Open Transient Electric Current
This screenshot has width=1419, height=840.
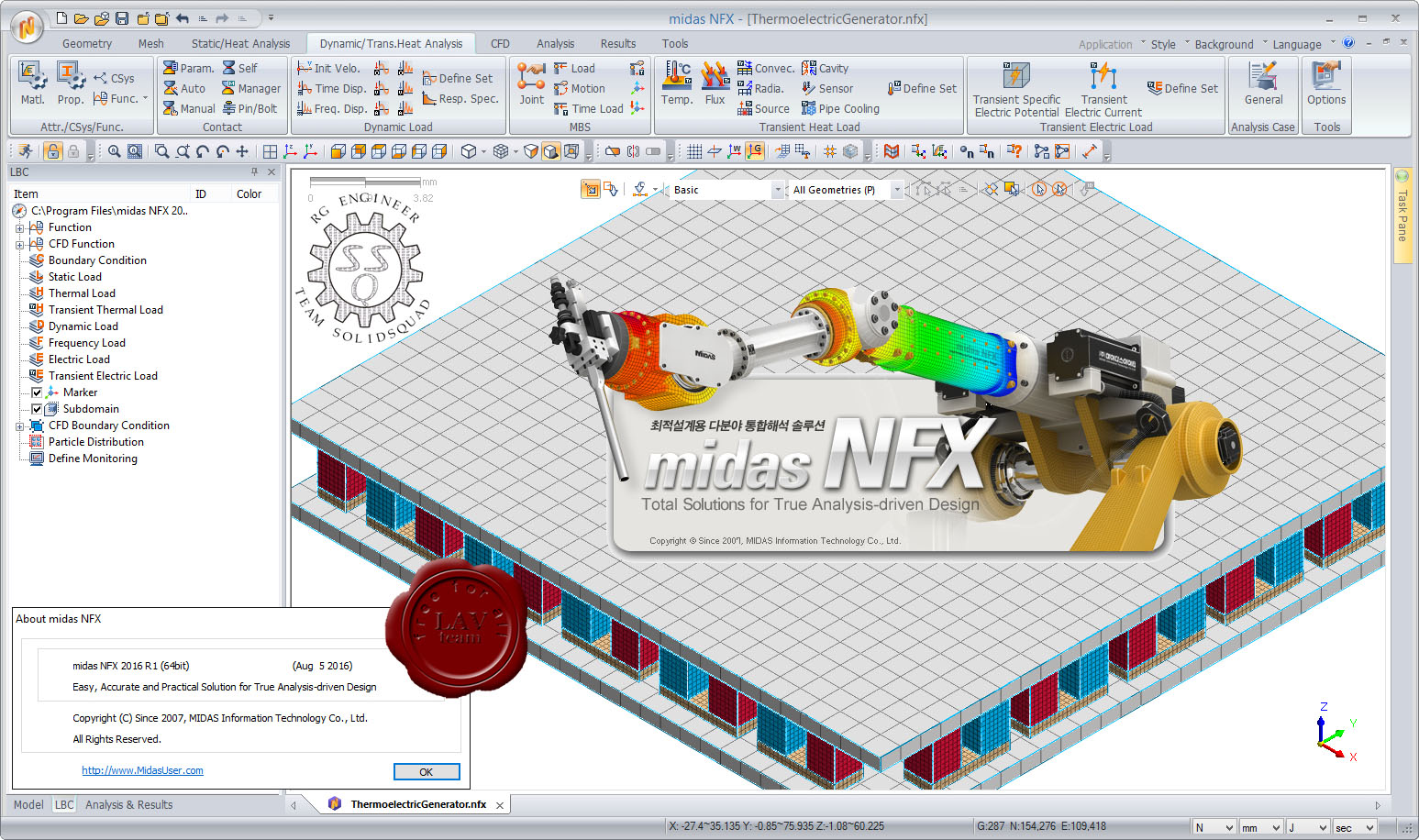[x=1103, y=90]
